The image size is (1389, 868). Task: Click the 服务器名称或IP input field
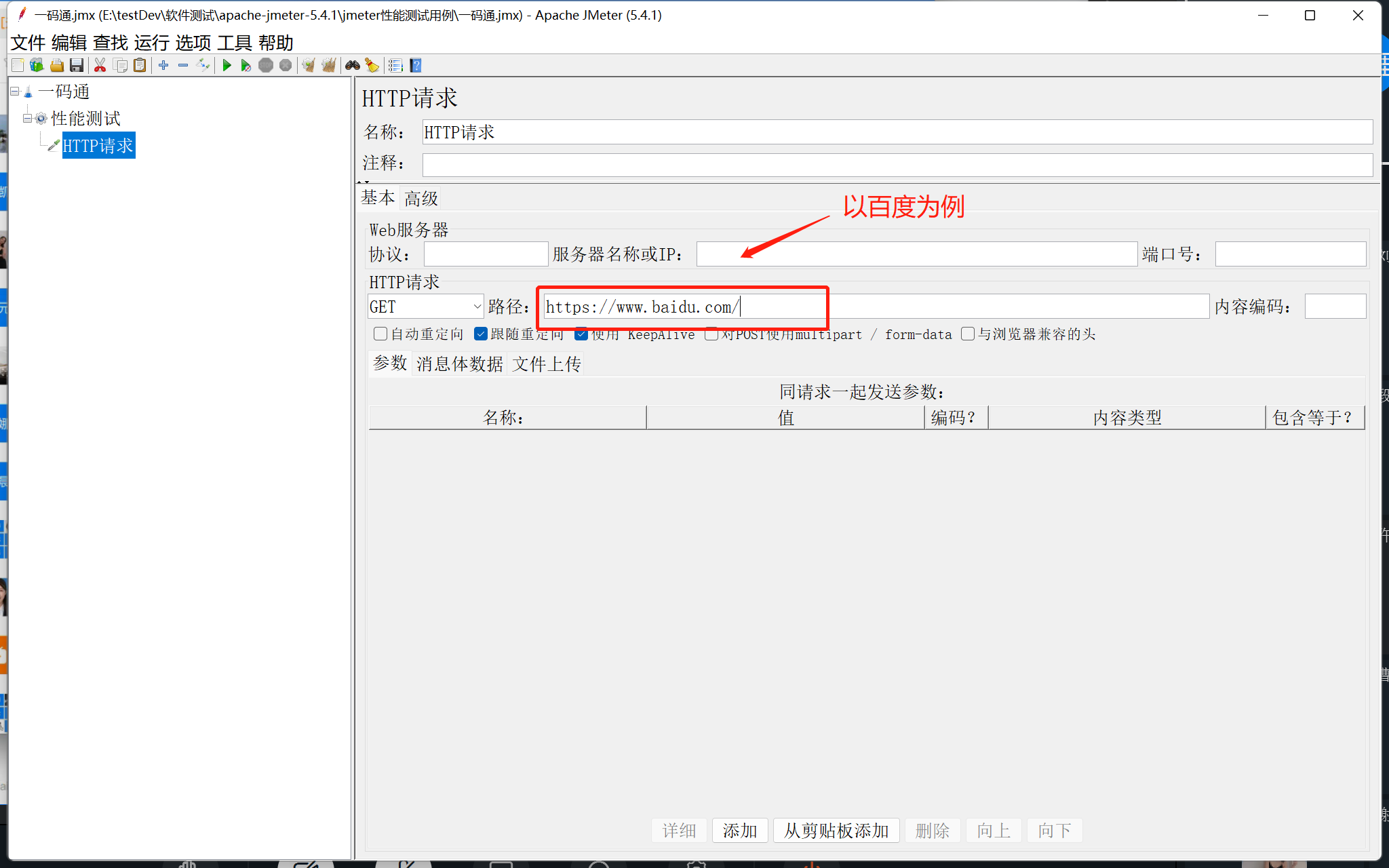916,254
